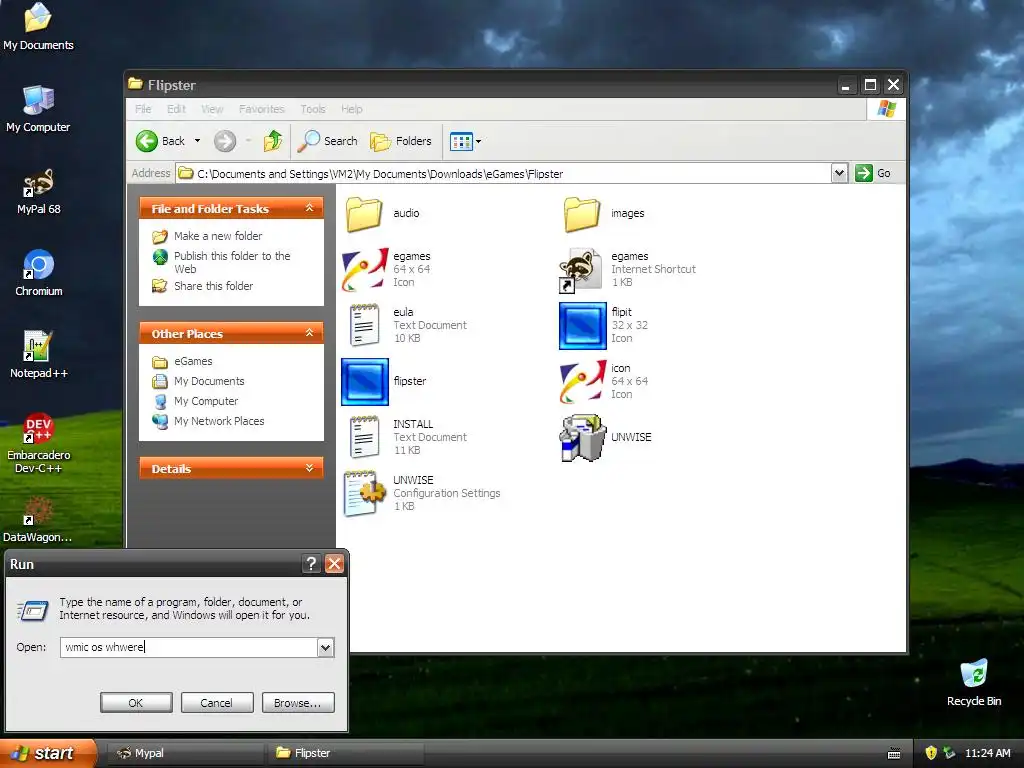Click the network connection tray icon
Viewport: 1024px width, 768px height.
(949, 753)
